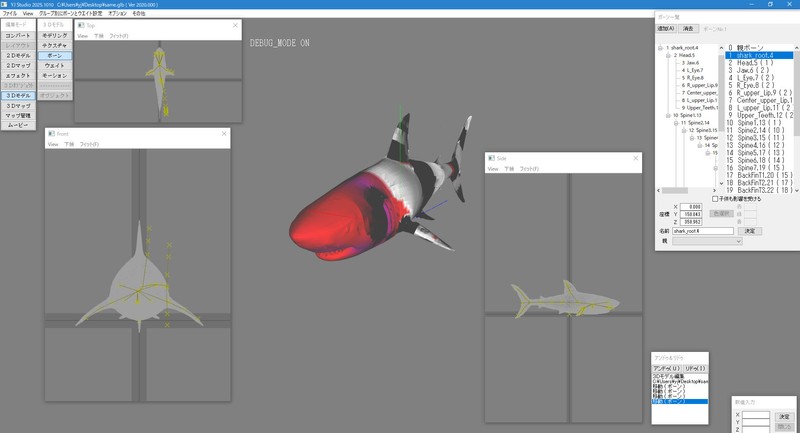Image resolution: width=800 pixels, height=433 pixels.
Task: Select Head.5 ( 1 ) in bone list
Action: (759, 63)
